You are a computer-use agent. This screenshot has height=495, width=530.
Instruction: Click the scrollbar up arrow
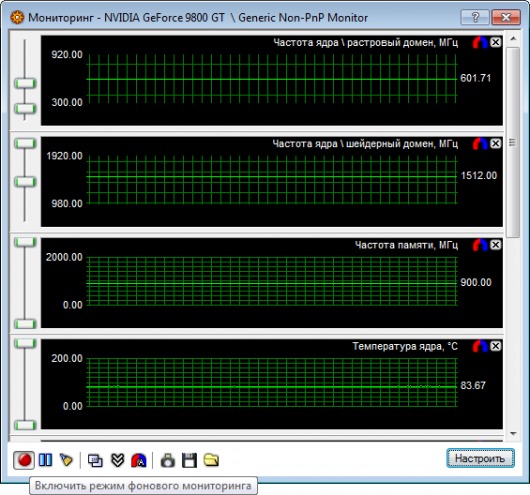click(513, 39)
